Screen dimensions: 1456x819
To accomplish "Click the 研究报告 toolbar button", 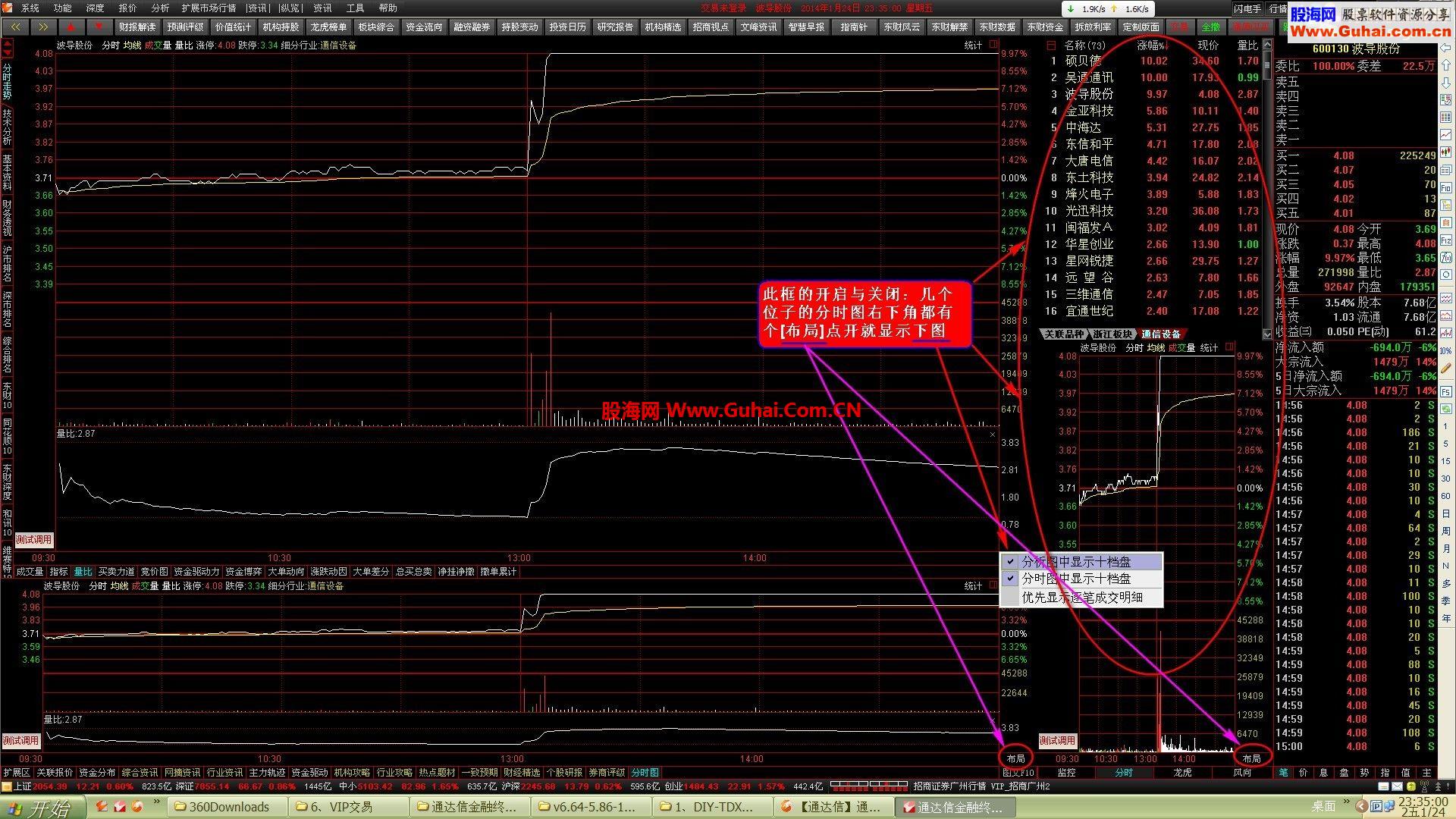I will click(x=615, y=27).
